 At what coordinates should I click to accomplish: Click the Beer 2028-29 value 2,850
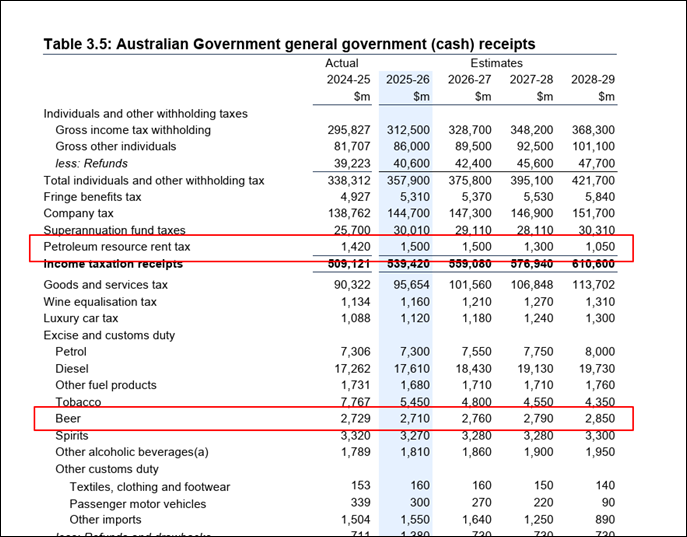[x=596, y=418]
